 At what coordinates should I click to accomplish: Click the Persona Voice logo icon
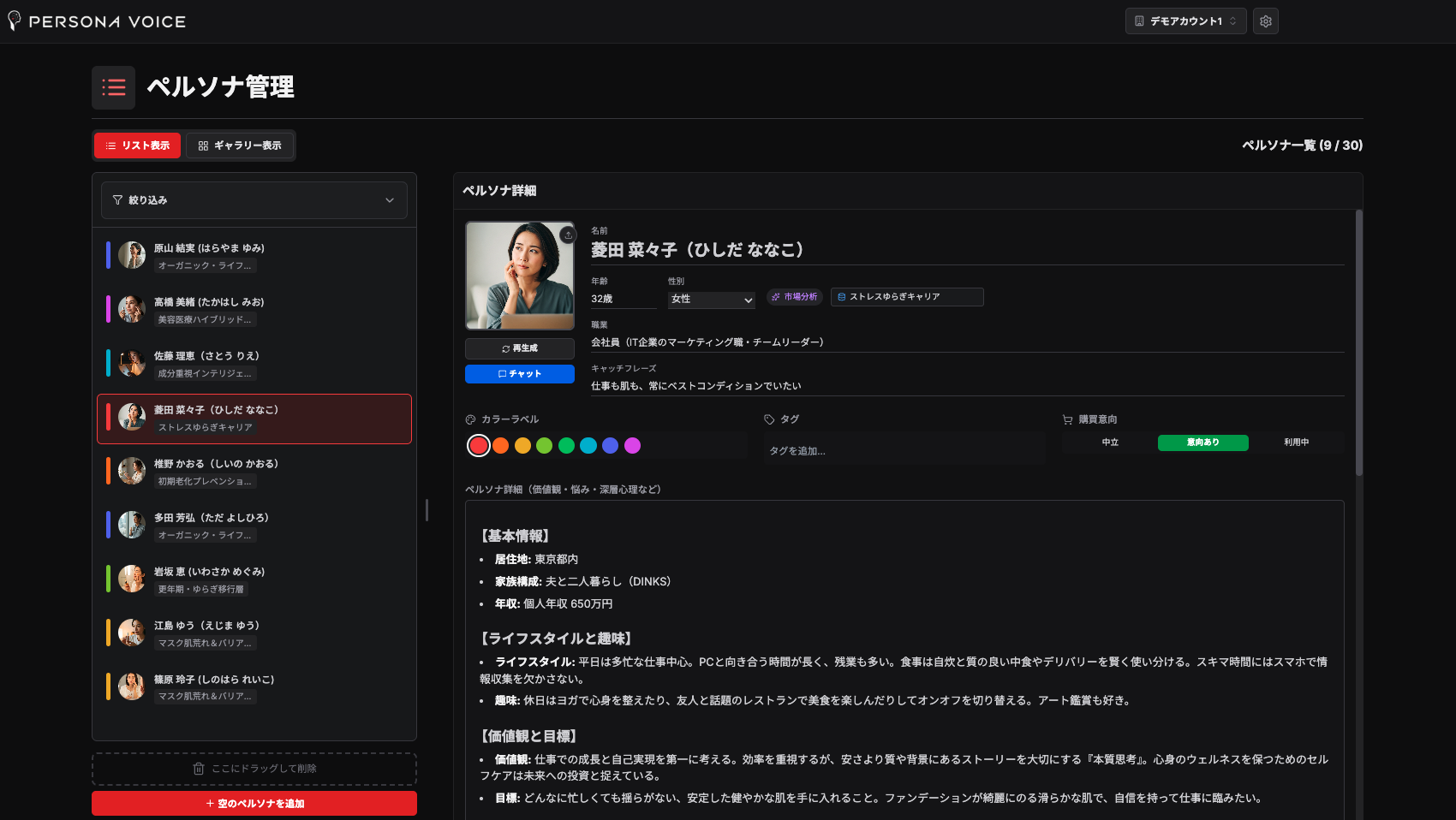click(x=14, y=21)
